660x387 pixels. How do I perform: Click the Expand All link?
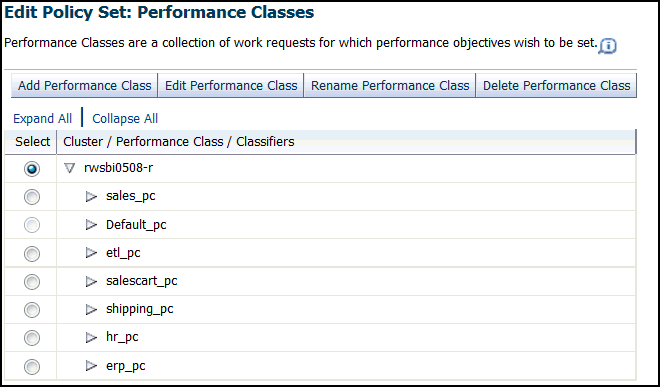click(43, 119)
